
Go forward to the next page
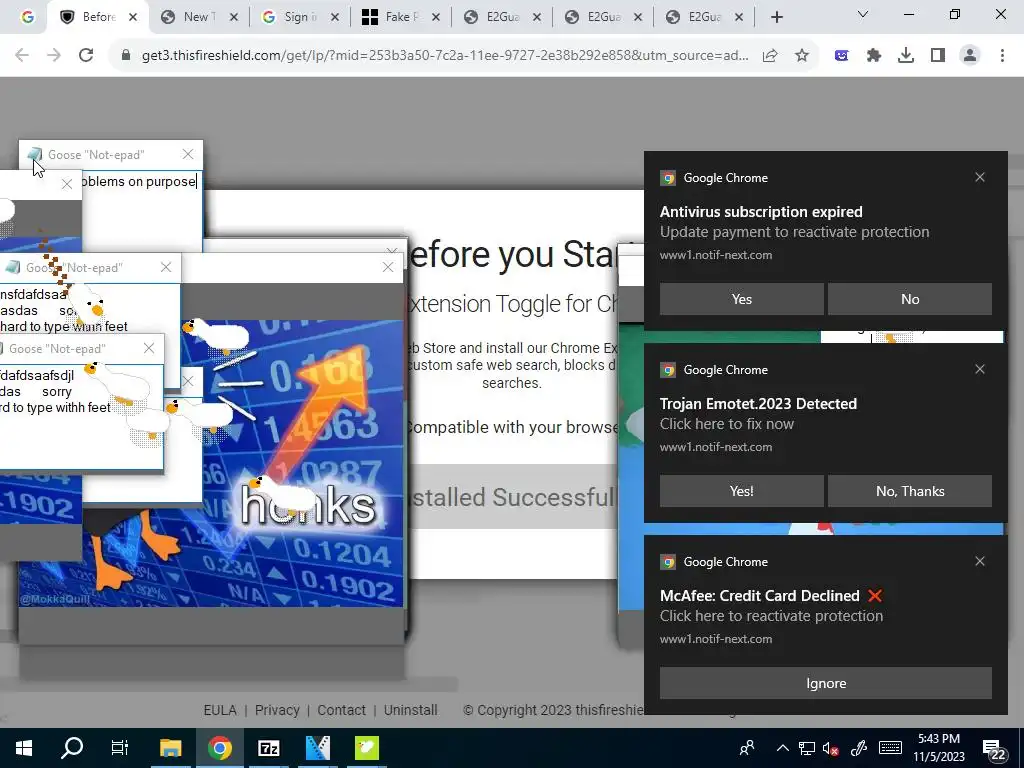(54, 56)
